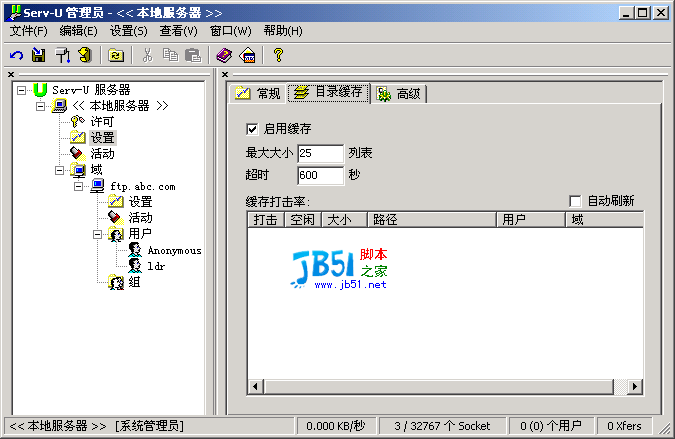Click the 路径 column header

click(x=432, y=220)
